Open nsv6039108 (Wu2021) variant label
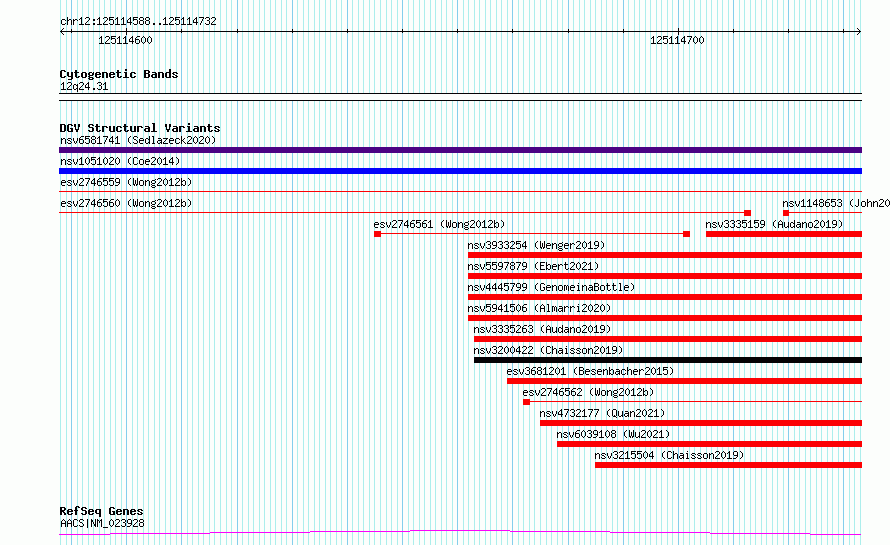The width and height of the screenshot is (890, 545). (x=613, y=434)
